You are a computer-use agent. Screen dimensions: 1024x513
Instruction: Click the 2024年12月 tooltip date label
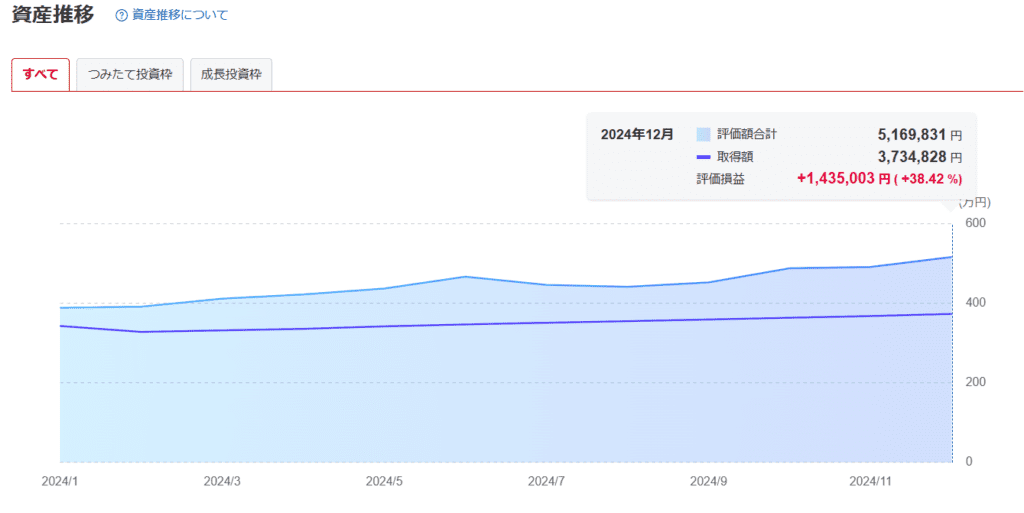(x=637, y=135)
